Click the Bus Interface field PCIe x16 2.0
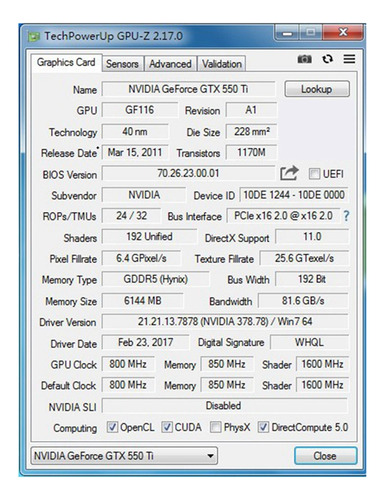 pyautogui.click(x=283, y=216)
